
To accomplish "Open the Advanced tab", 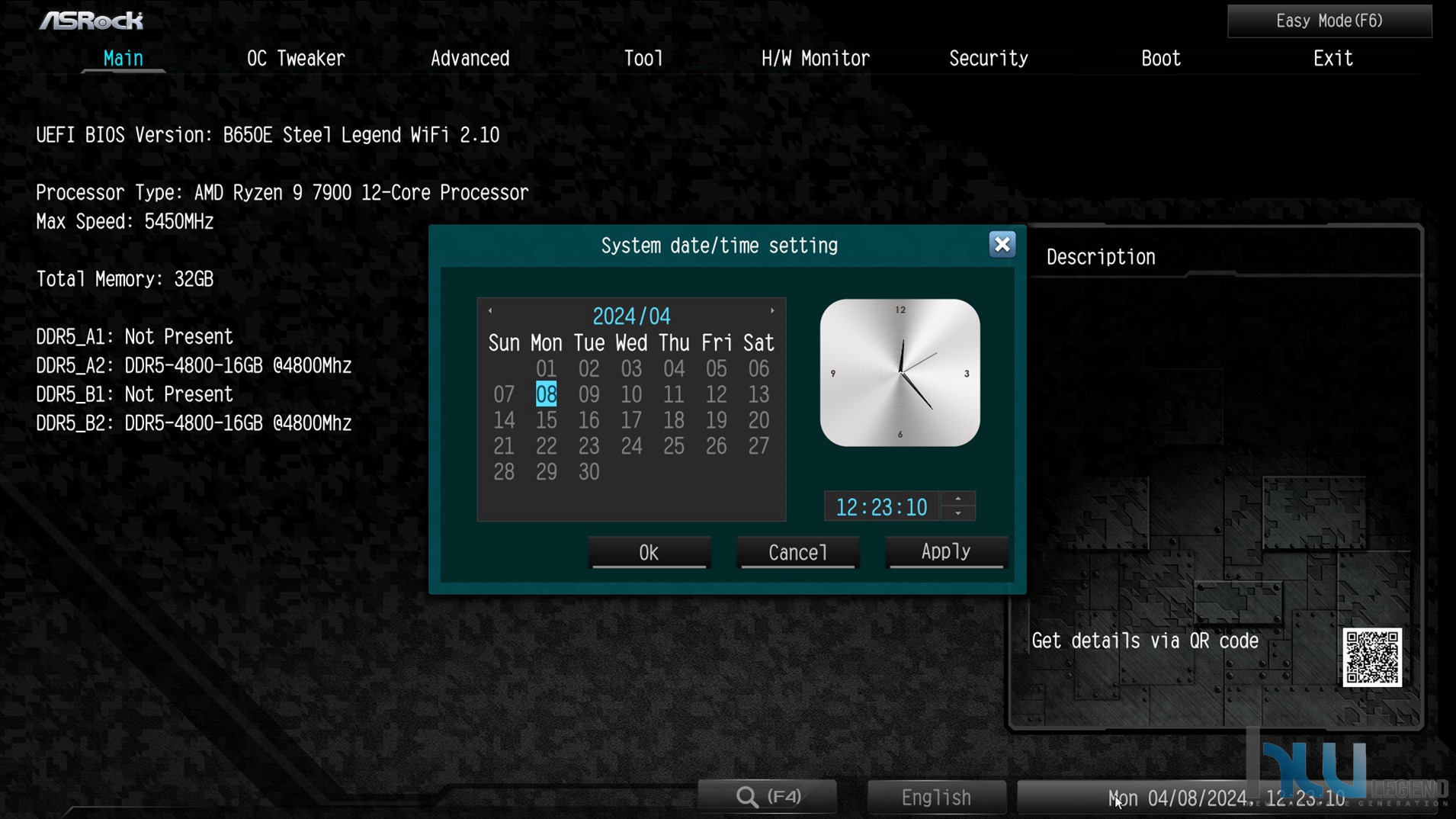I will [x=470, y=59].
